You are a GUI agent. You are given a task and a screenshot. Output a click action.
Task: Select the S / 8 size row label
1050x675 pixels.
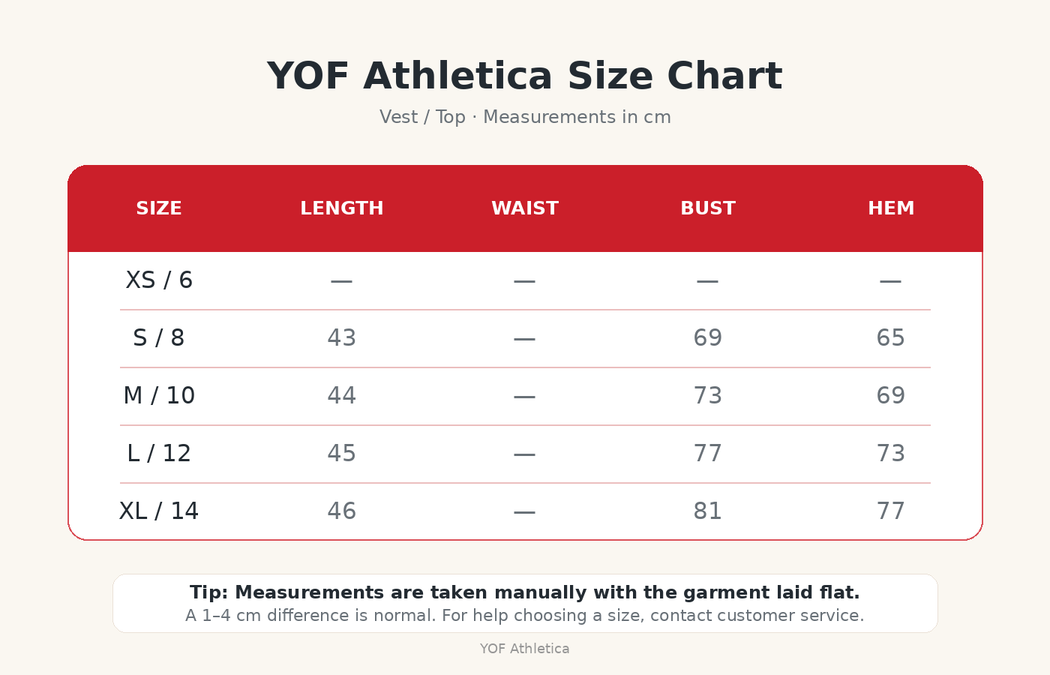159,338
